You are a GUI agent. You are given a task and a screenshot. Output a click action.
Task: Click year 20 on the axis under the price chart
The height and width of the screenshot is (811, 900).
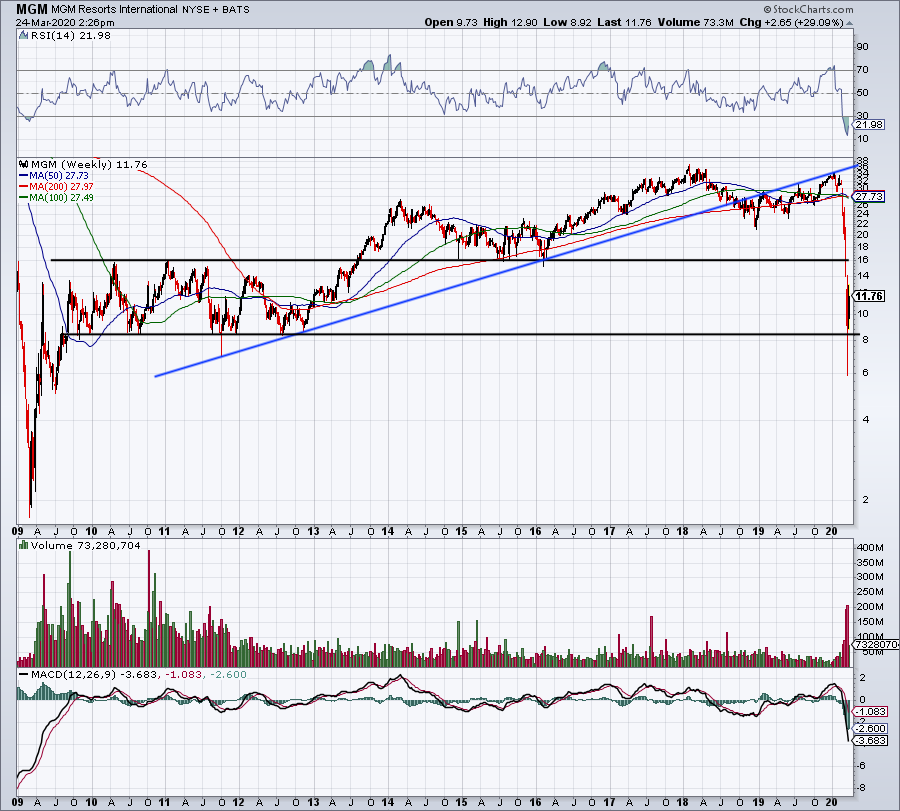[831, 531]
